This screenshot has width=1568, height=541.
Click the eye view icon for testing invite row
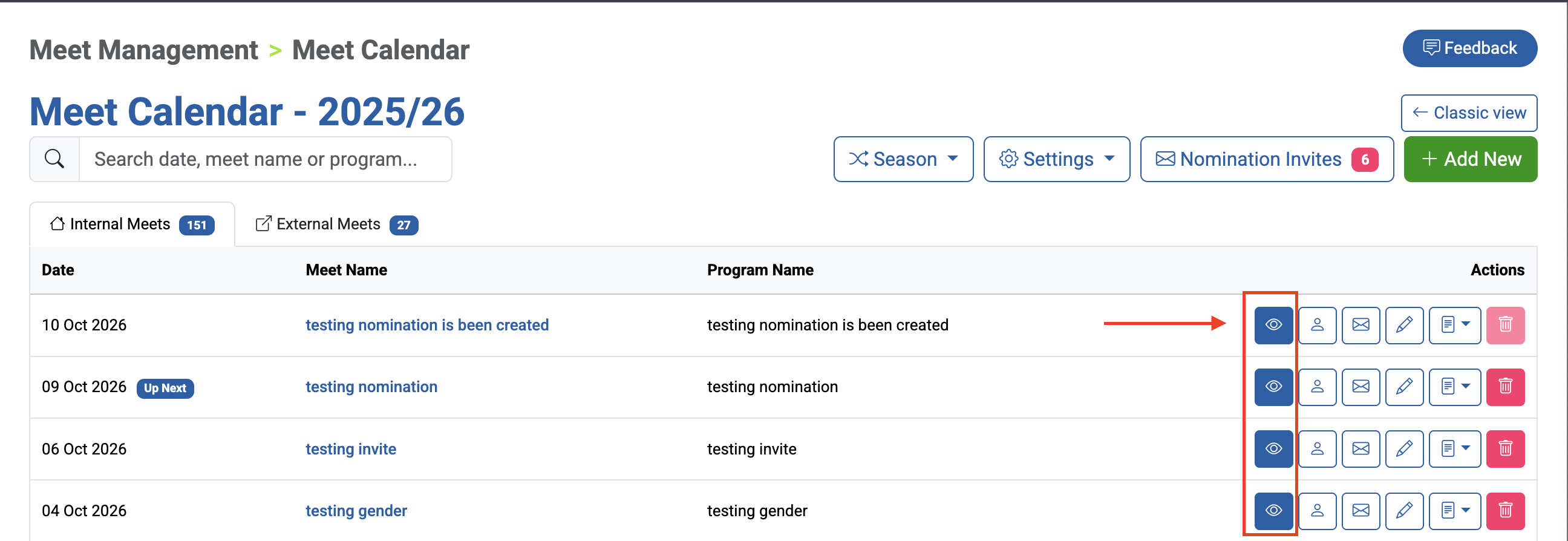(1273, 448)
